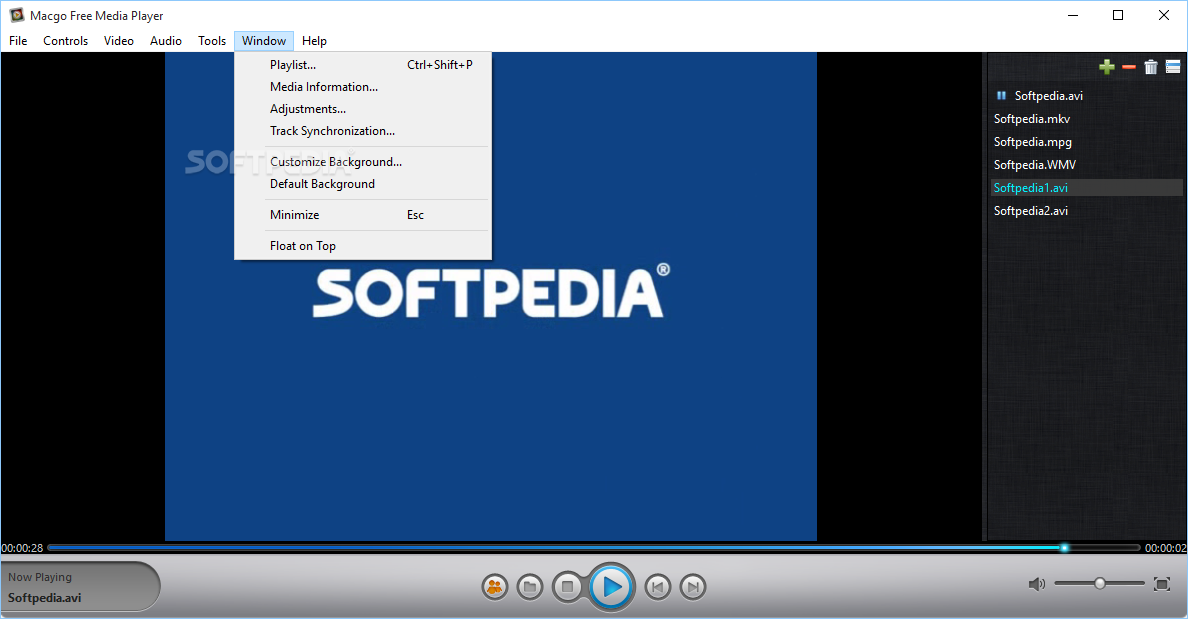Click the elapsed time 00:00:28 label
The image size is (1188, 619).
point(22,548)
